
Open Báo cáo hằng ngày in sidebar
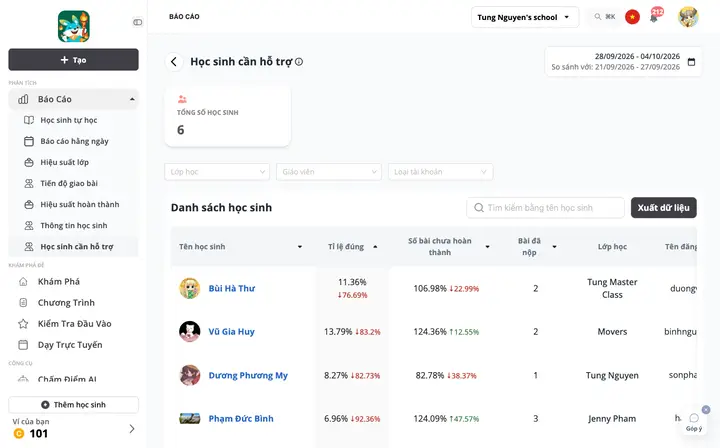[x=73, y=141]
